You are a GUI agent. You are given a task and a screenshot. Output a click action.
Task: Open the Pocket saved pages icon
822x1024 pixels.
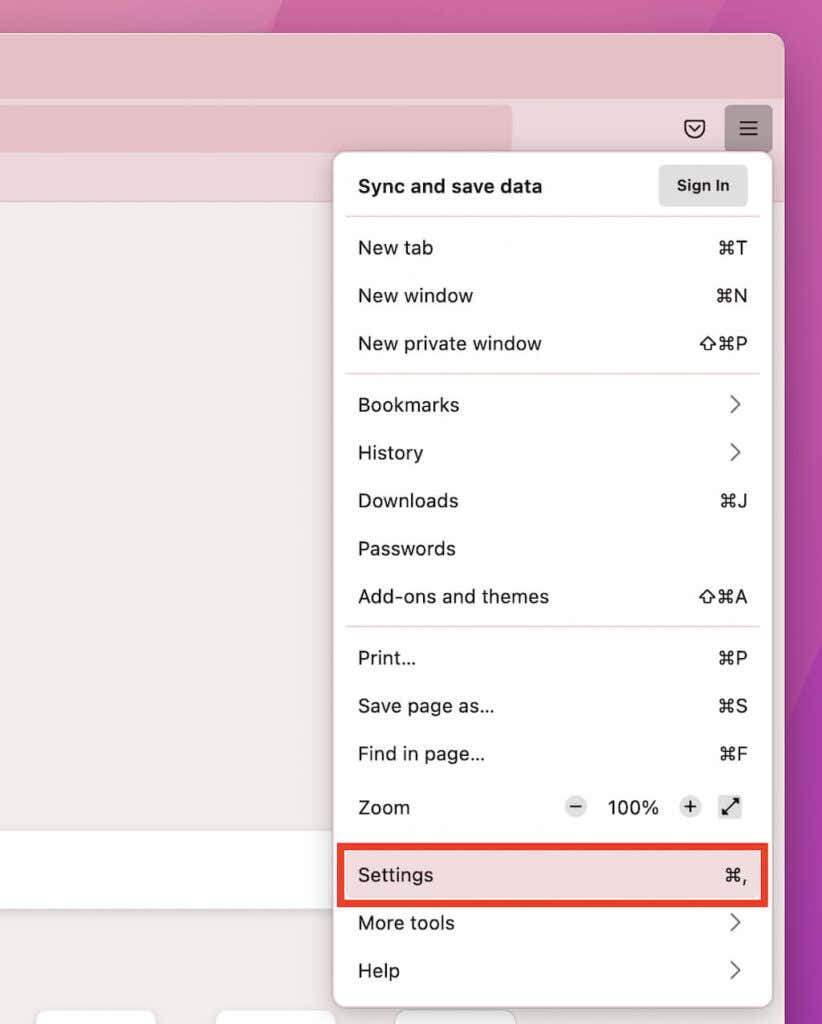click(x=694, y=128)
